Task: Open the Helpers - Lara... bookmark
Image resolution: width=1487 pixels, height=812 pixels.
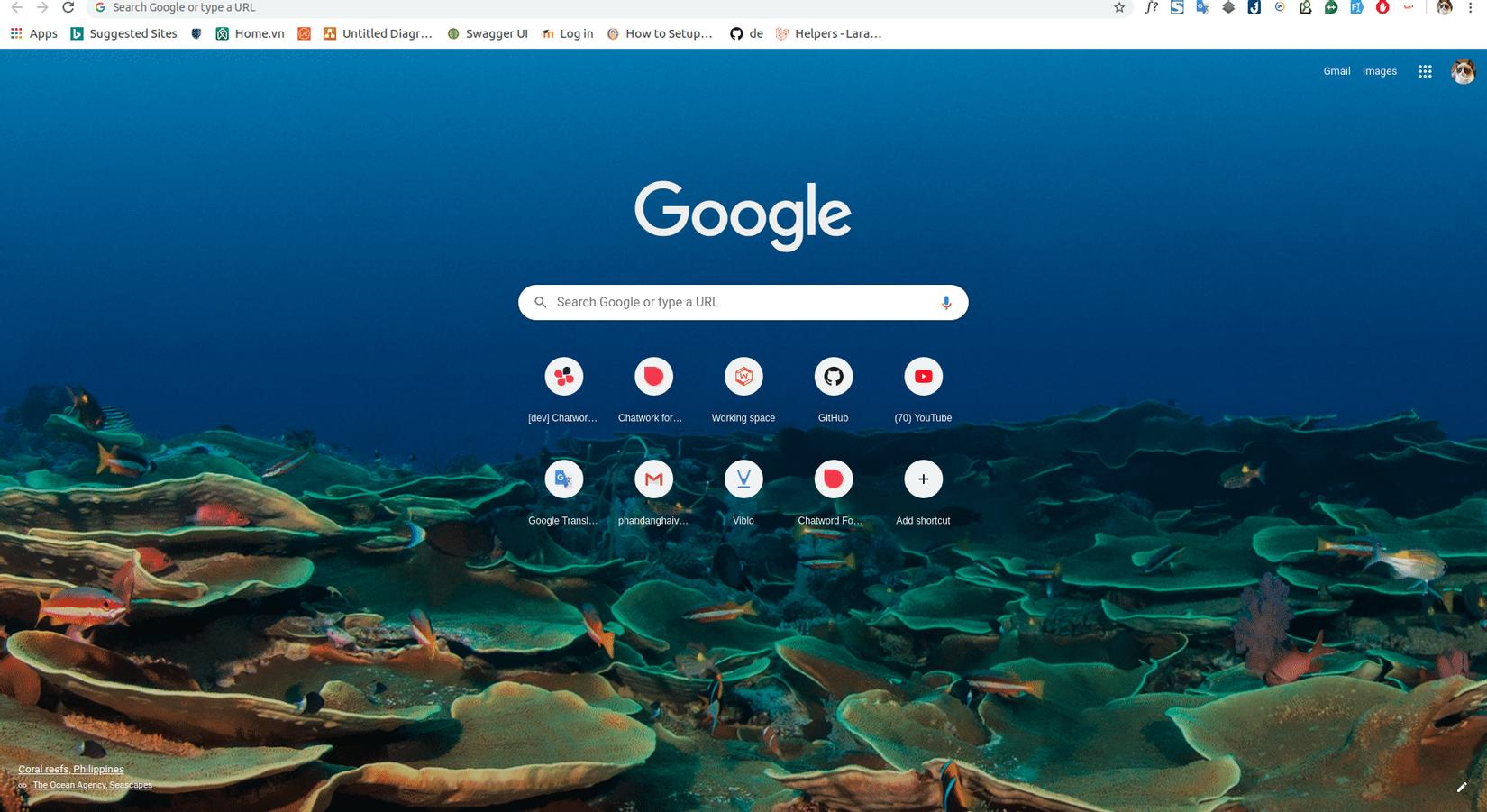Action: [829, 33]
